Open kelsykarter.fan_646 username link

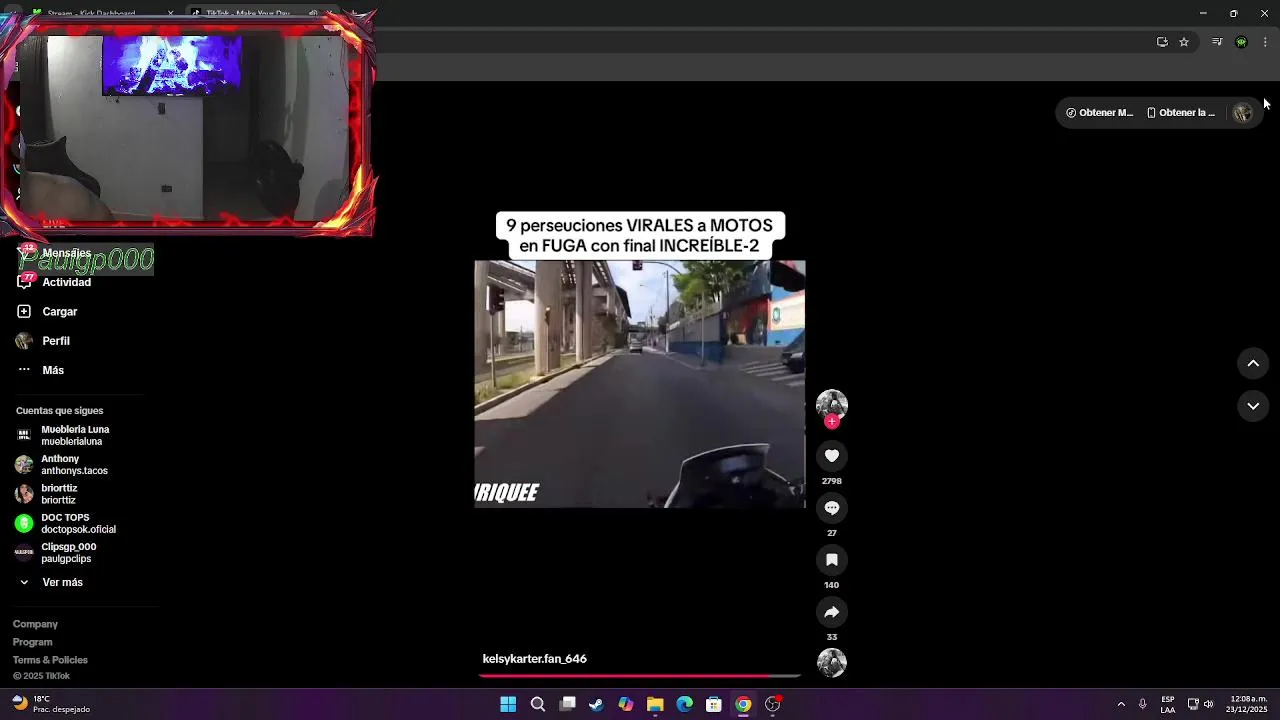point(534,659)
